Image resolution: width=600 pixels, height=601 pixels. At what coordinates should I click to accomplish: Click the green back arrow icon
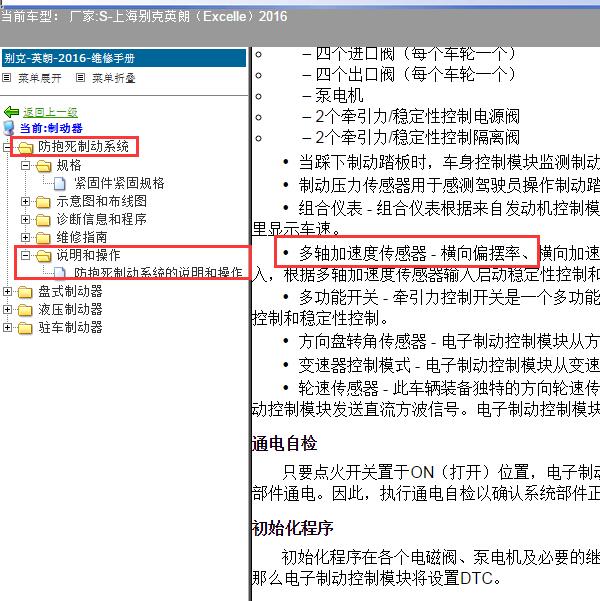(x=12, y=112)
